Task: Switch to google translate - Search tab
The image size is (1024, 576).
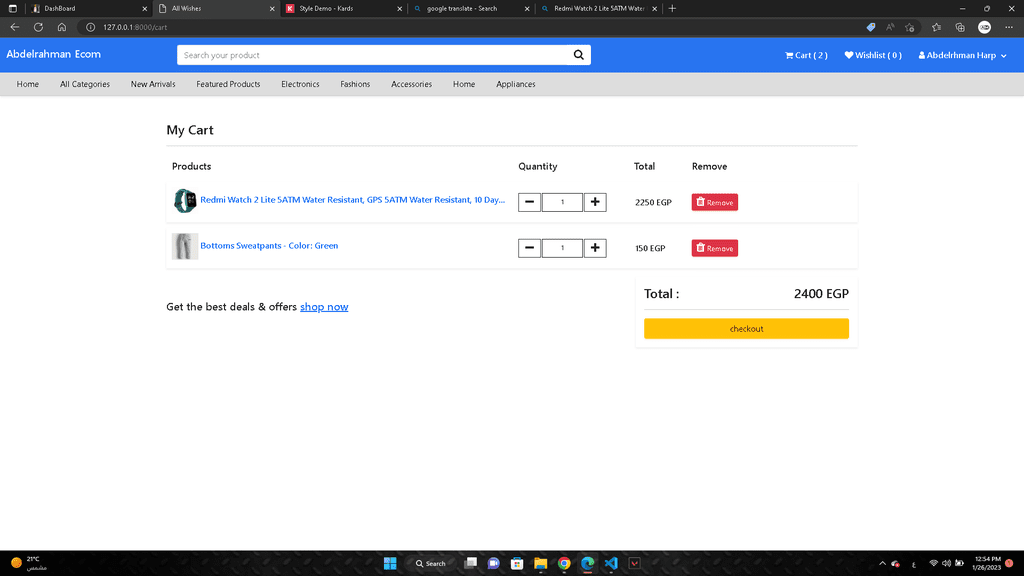Action: 472,8
